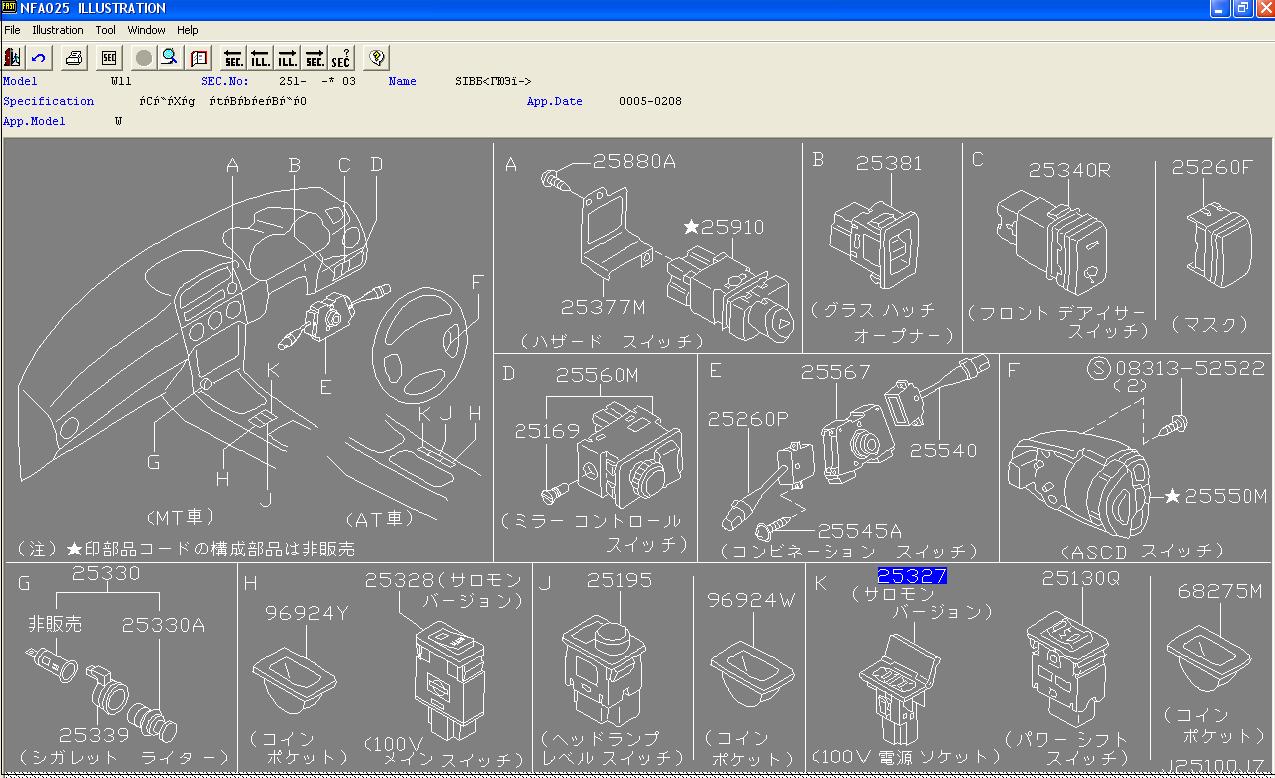Image resolution: width=1275 pixels, height=778 pixels.
Task: Click the SEC? section search icon
Action: pyautogui.click(x=341, y=58)
